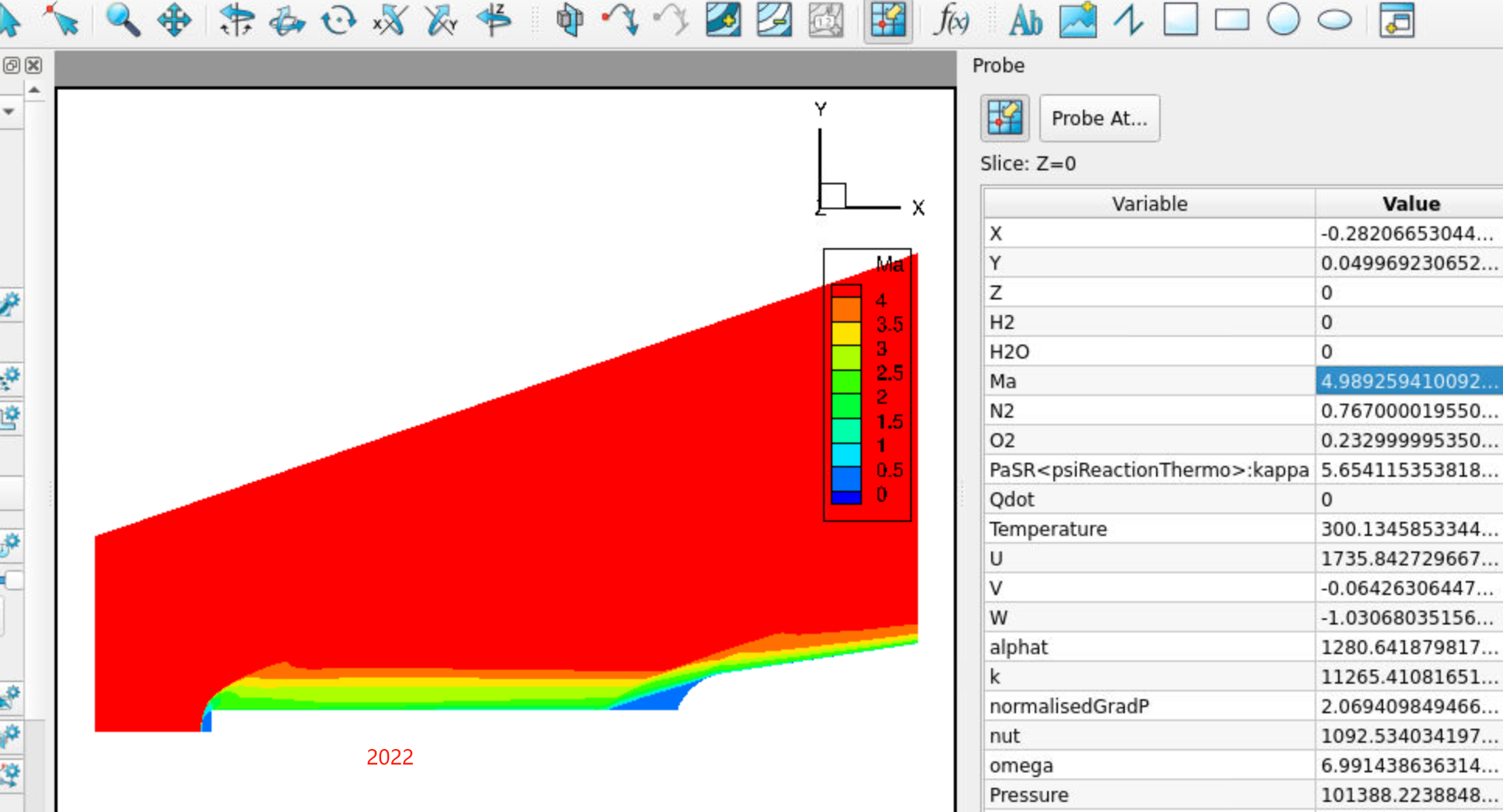Choose the Selector arrow tool
This screenshot has height=812, width=1503.
pyautogui.click(x=9, y=19)
